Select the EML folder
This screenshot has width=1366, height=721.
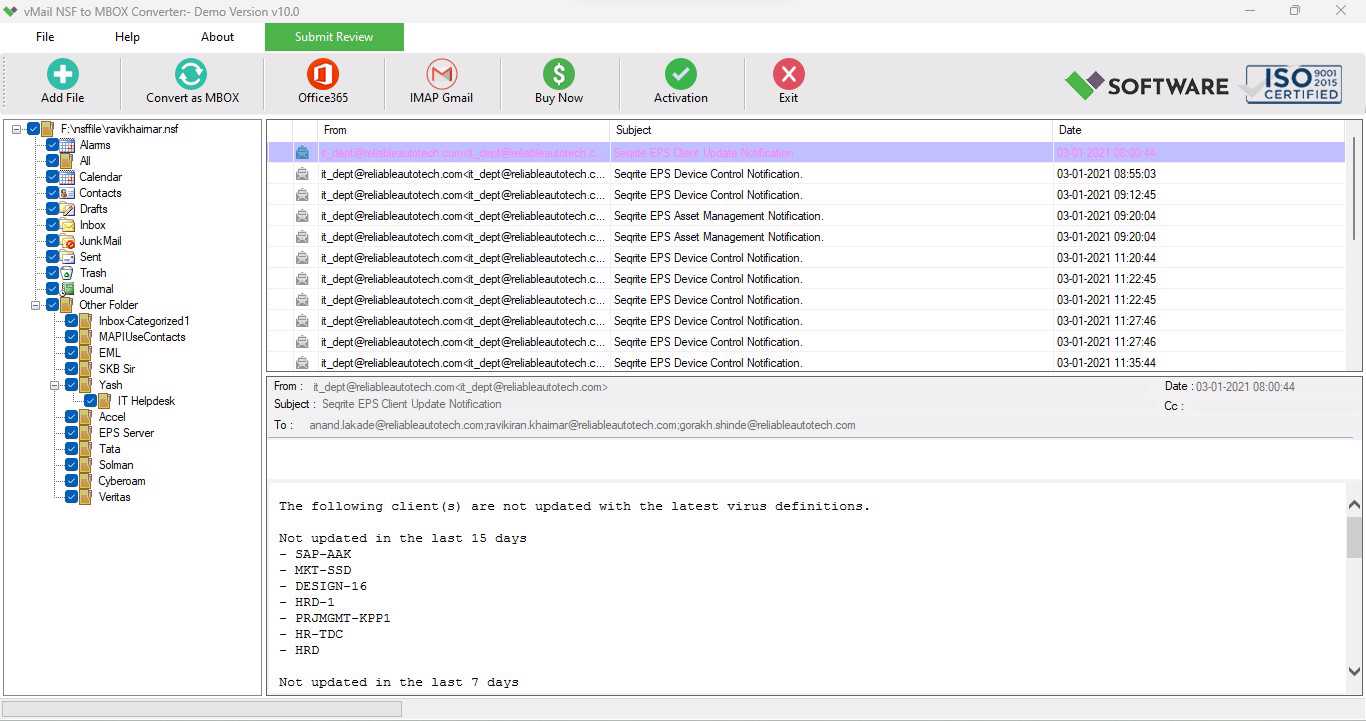pos(110,353)
